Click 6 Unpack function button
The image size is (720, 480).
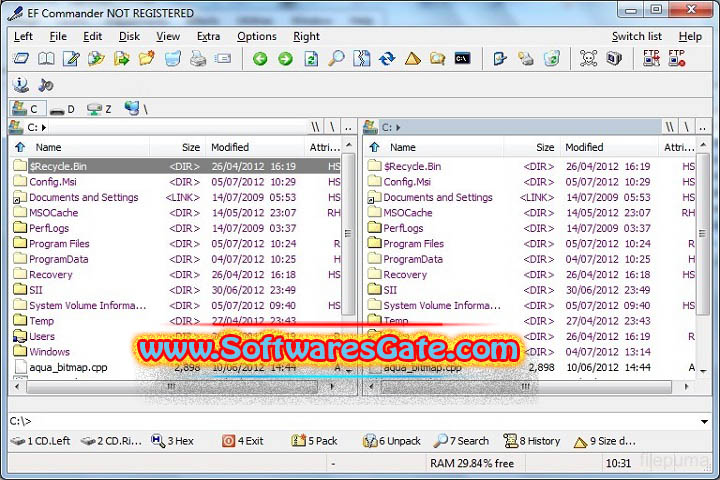392,441
